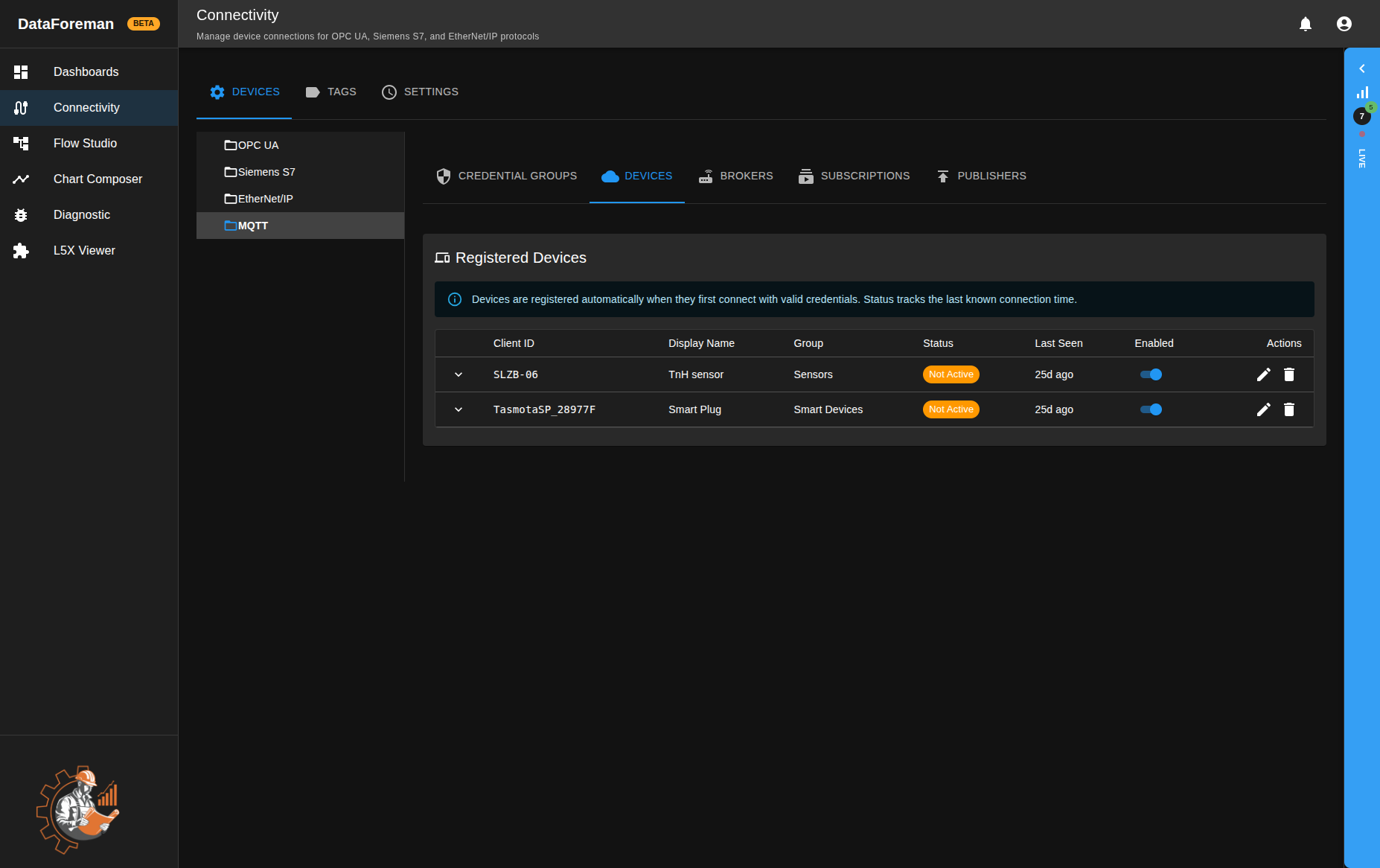Select the Flow Studio sidebar icon

tap(85, 143)
